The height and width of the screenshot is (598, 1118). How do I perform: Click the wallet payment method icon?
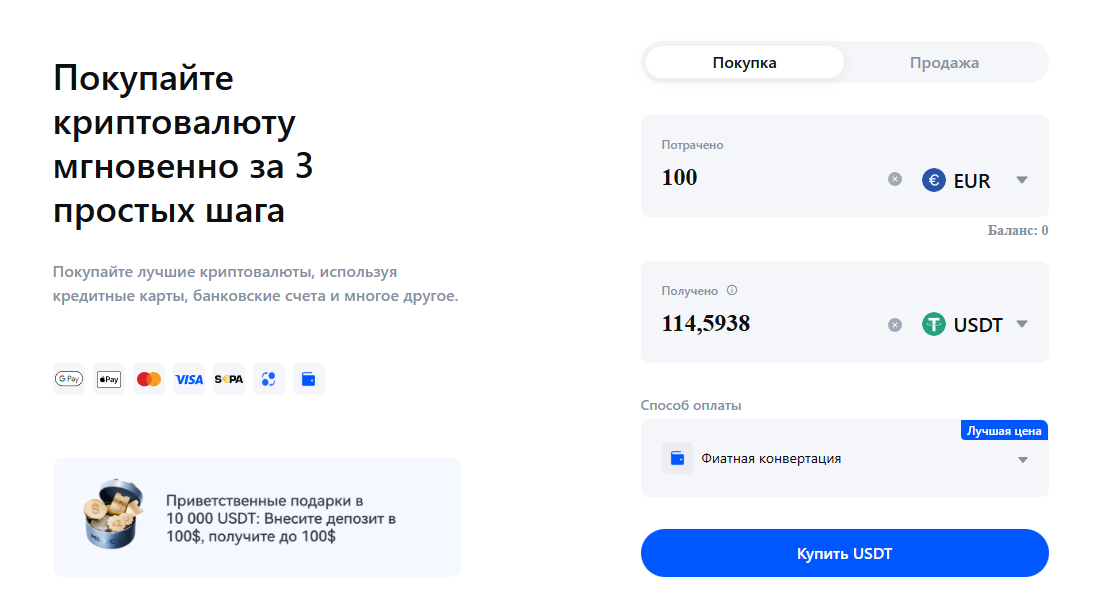pyautogui.click(x=308, y=378)
